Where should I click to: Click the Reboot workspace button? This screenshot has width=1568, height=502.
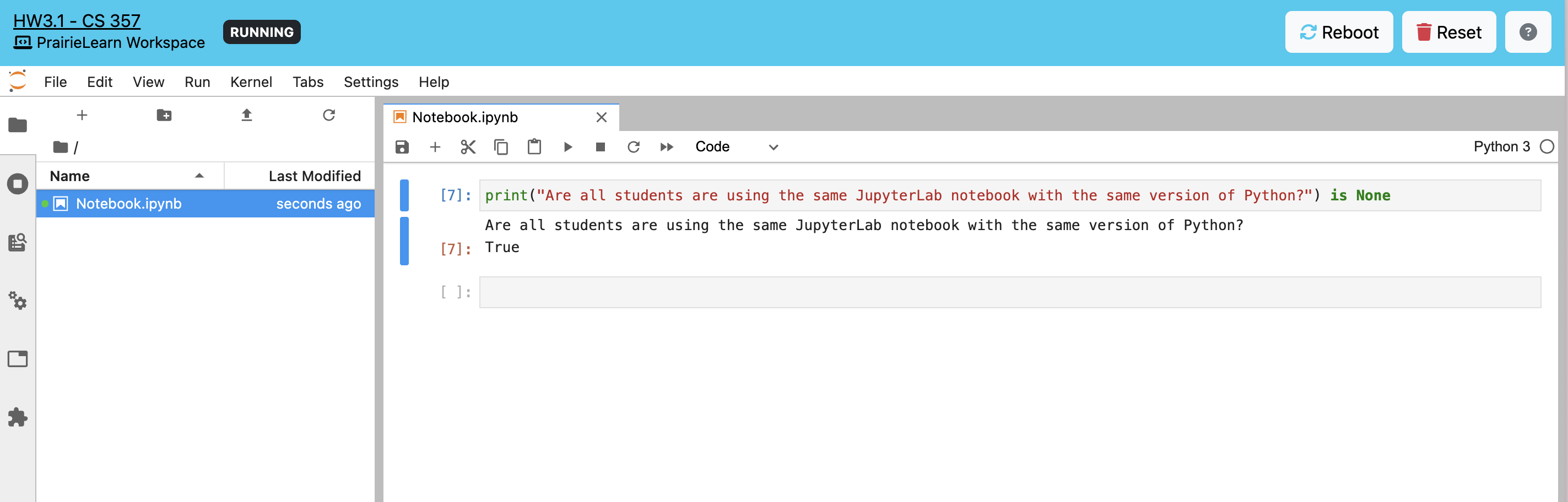(x=1338, y=32)
